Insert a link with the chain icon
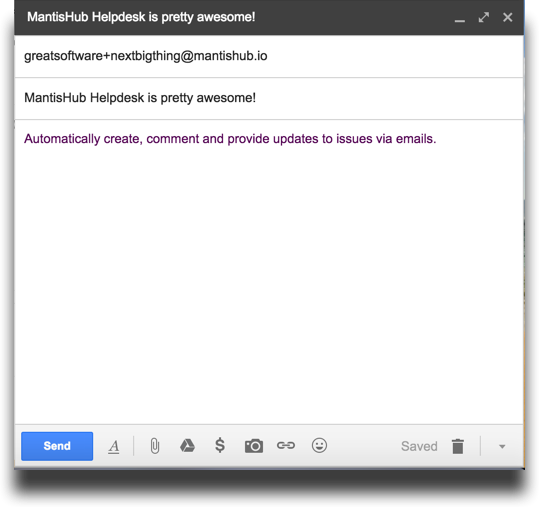539x507 pixels. pos(286,445)
